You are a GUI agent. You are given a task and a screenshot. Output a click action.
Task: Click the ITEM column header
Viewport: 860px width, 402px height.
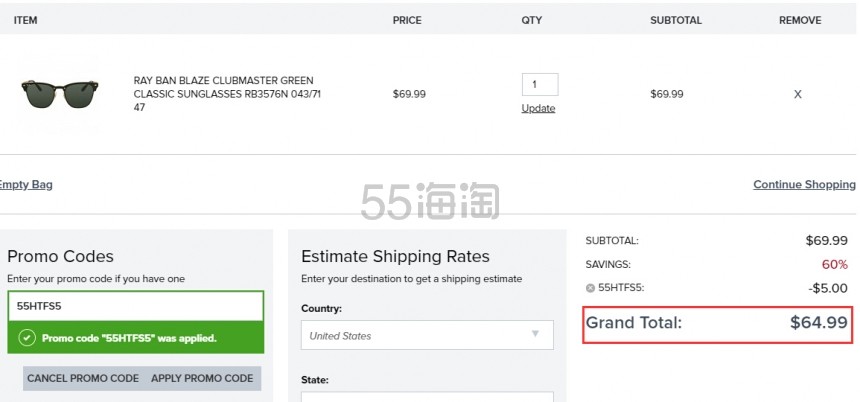25,20
